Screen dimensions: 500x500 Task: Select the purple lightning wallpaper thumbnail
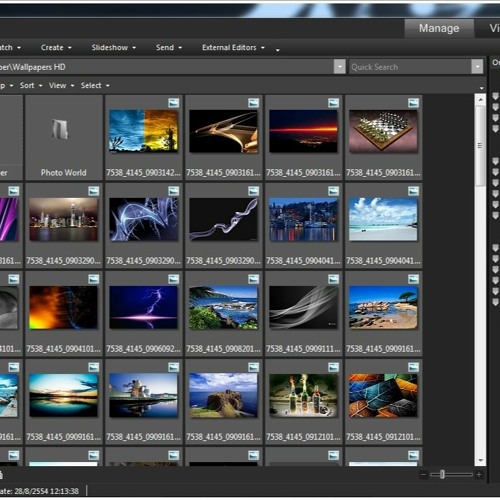(143, 307)
